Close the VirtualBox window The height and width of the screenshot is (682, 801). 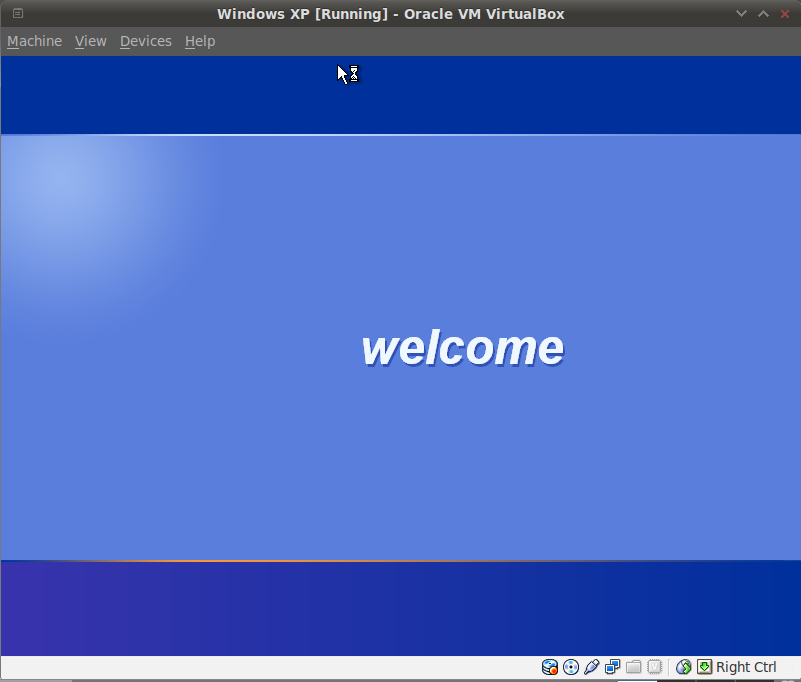click(x=785, y=14)
